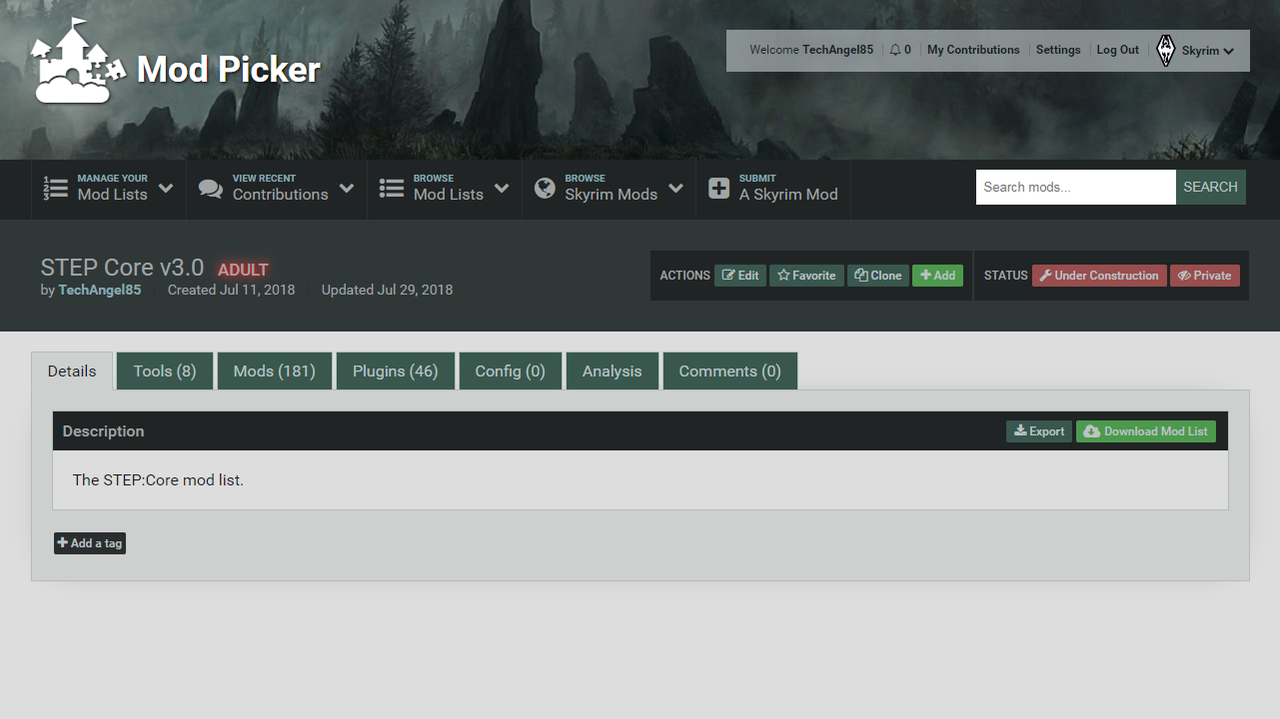Image resolution: width=1280 pixels, height=719 pixels.
Task: Expand the Browse Mod Lists chevron
Action: (x=501, y=188)
